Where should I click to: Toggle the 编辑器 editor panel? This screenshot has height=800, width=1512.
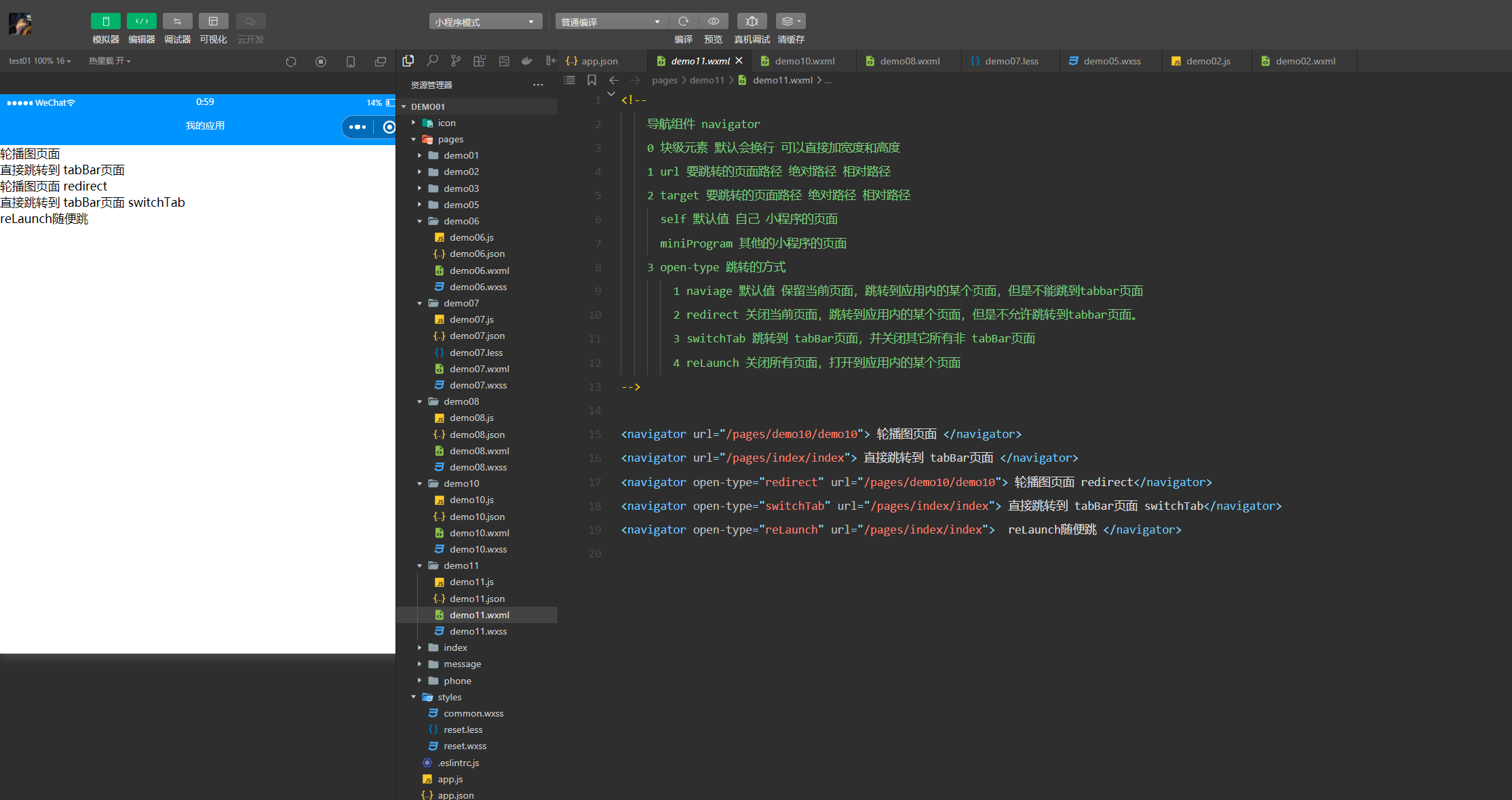click(x=141, y=22)
